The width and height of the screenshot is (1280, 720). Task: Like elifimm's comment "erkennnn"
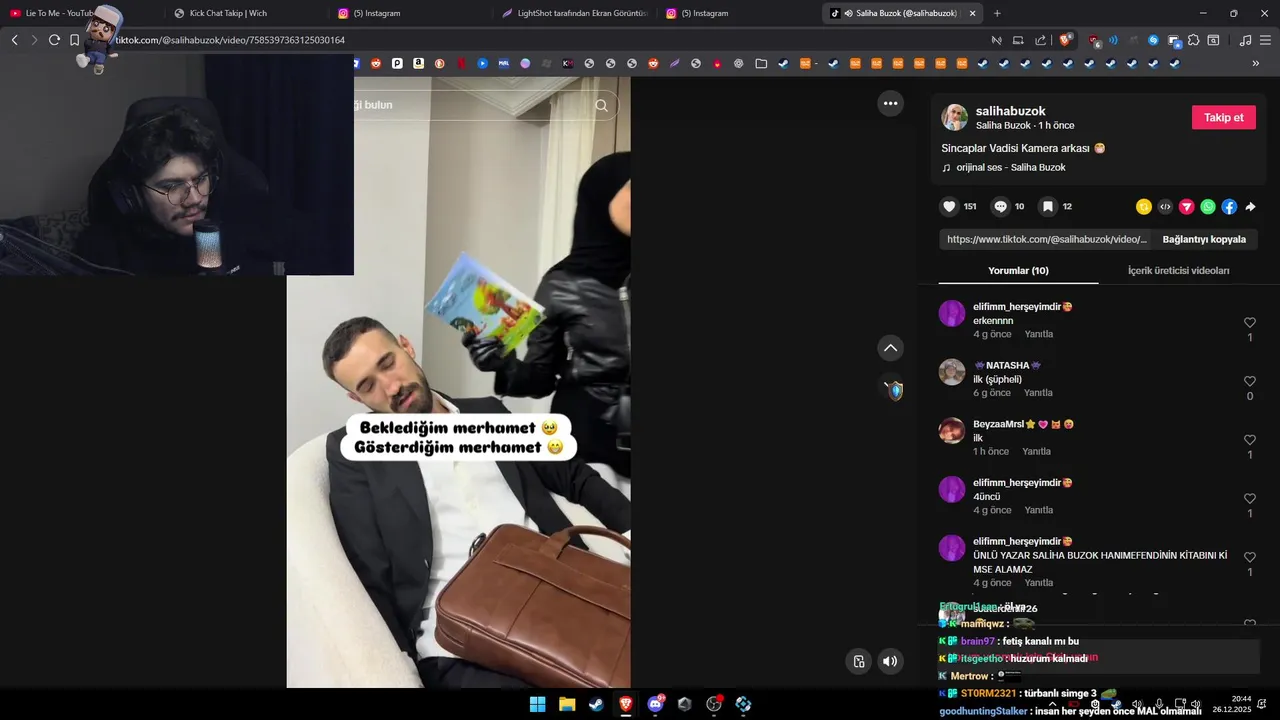(x=1250, y=323)
